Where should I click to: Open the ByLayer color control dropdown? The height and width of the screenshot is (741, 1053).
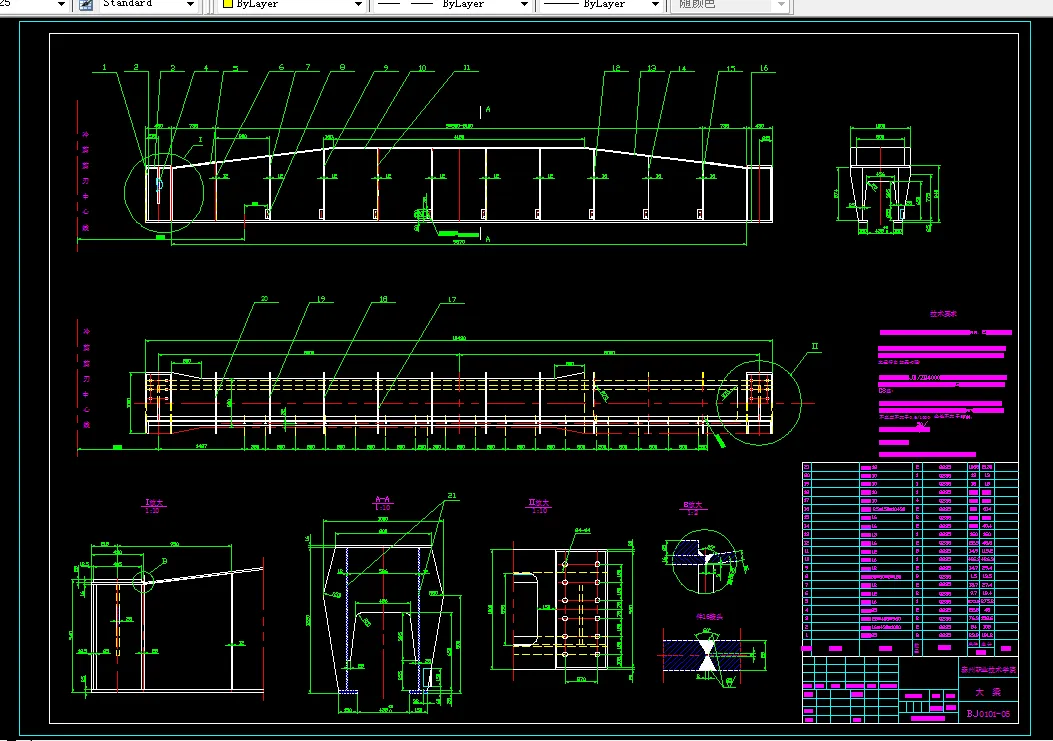358,5
